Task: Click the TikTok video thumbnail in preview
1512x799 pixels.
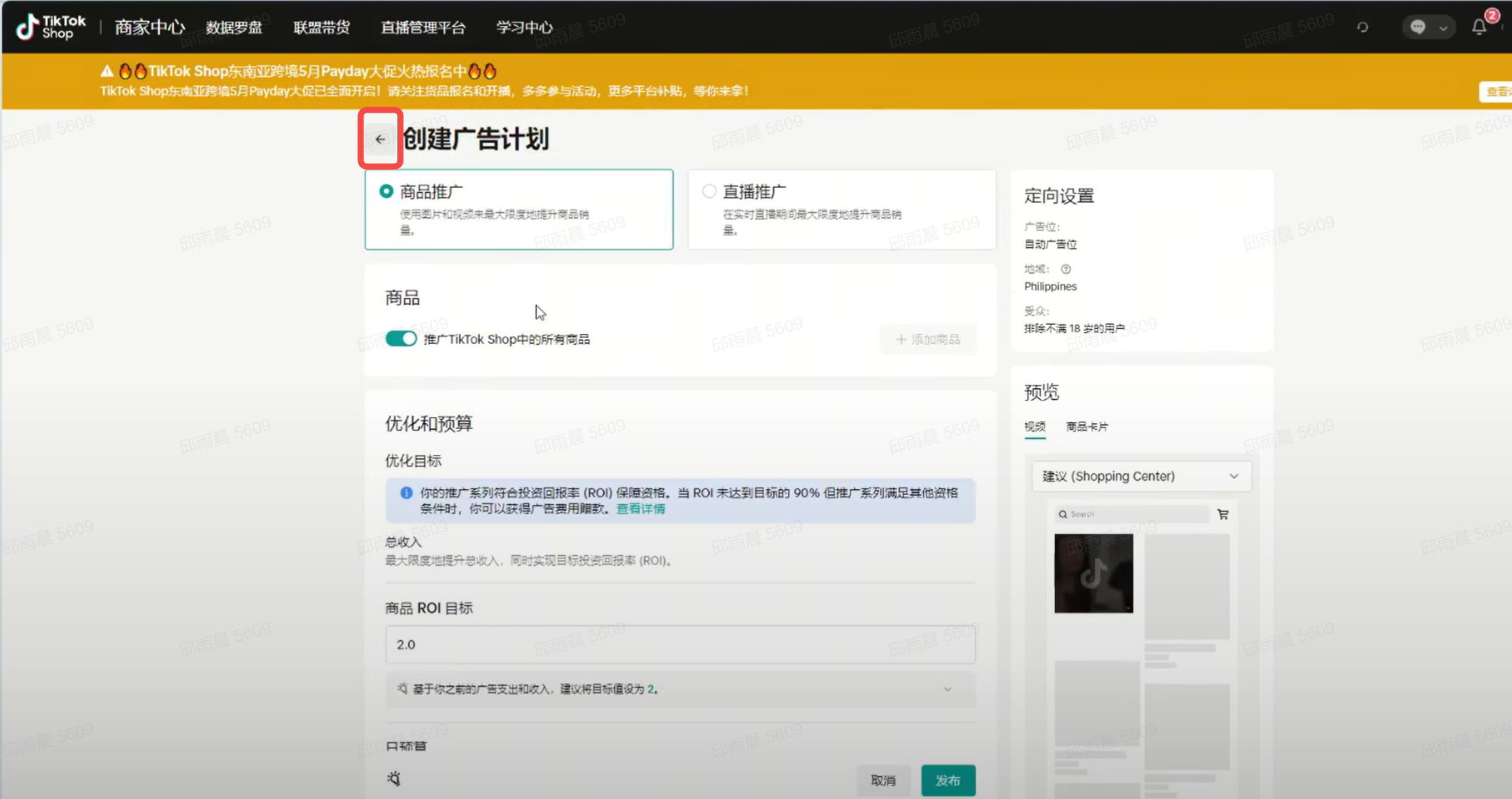Action: (1093, 573)
